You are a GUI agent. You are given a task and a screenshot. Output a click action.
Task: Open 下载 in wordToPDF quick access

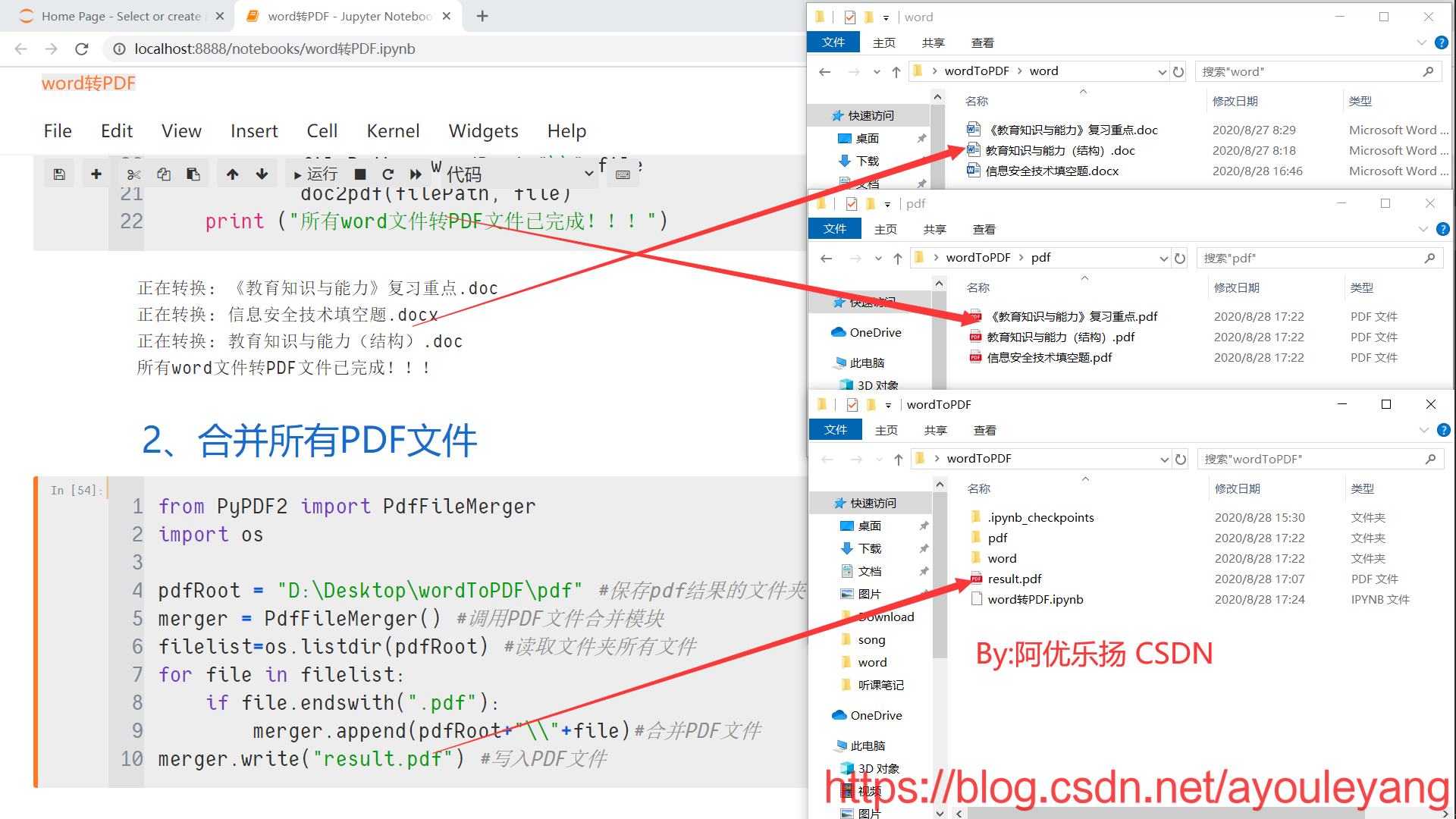point(869,549)
